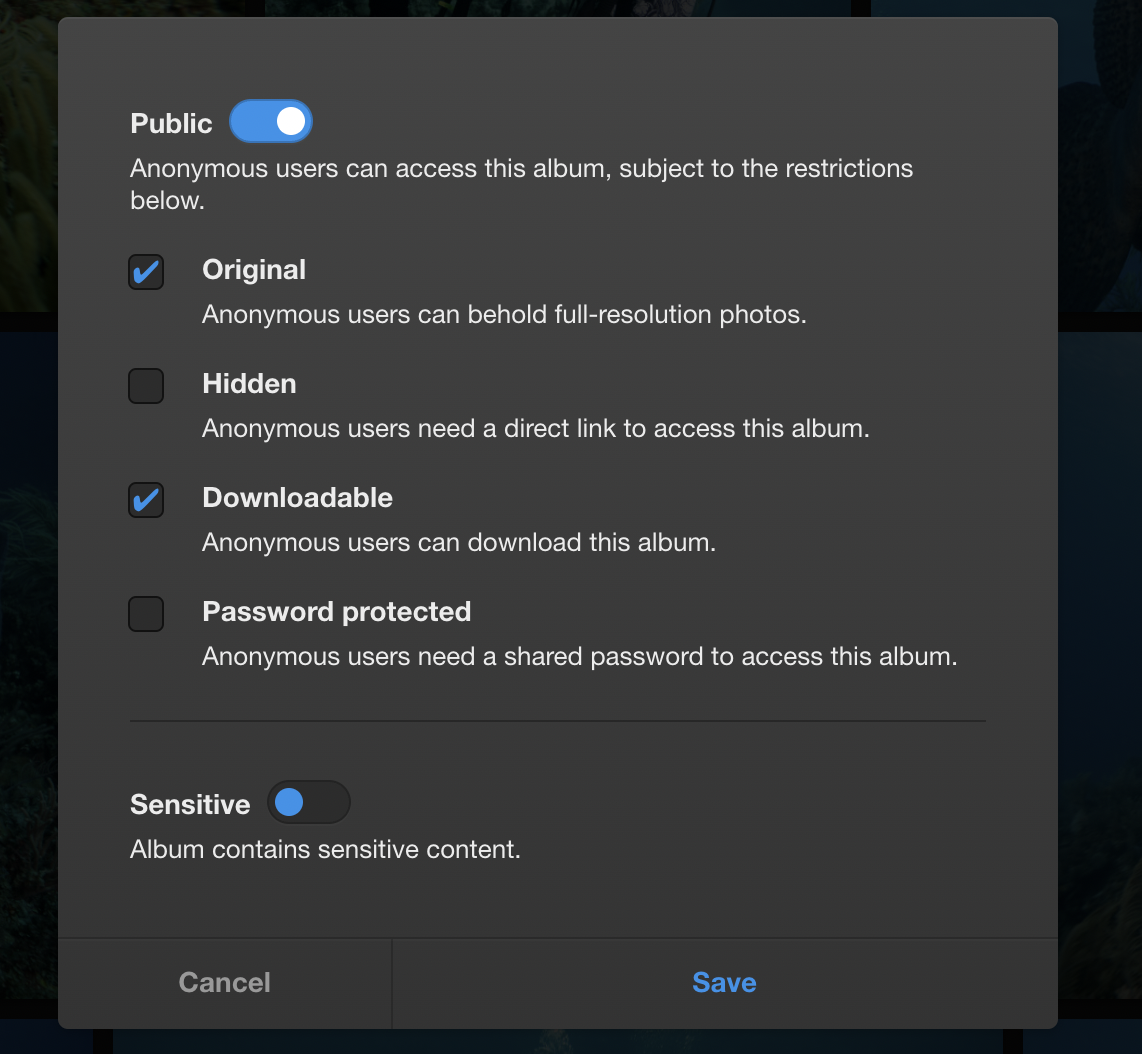Click the Sensitive label text

(x=189, y=803)
